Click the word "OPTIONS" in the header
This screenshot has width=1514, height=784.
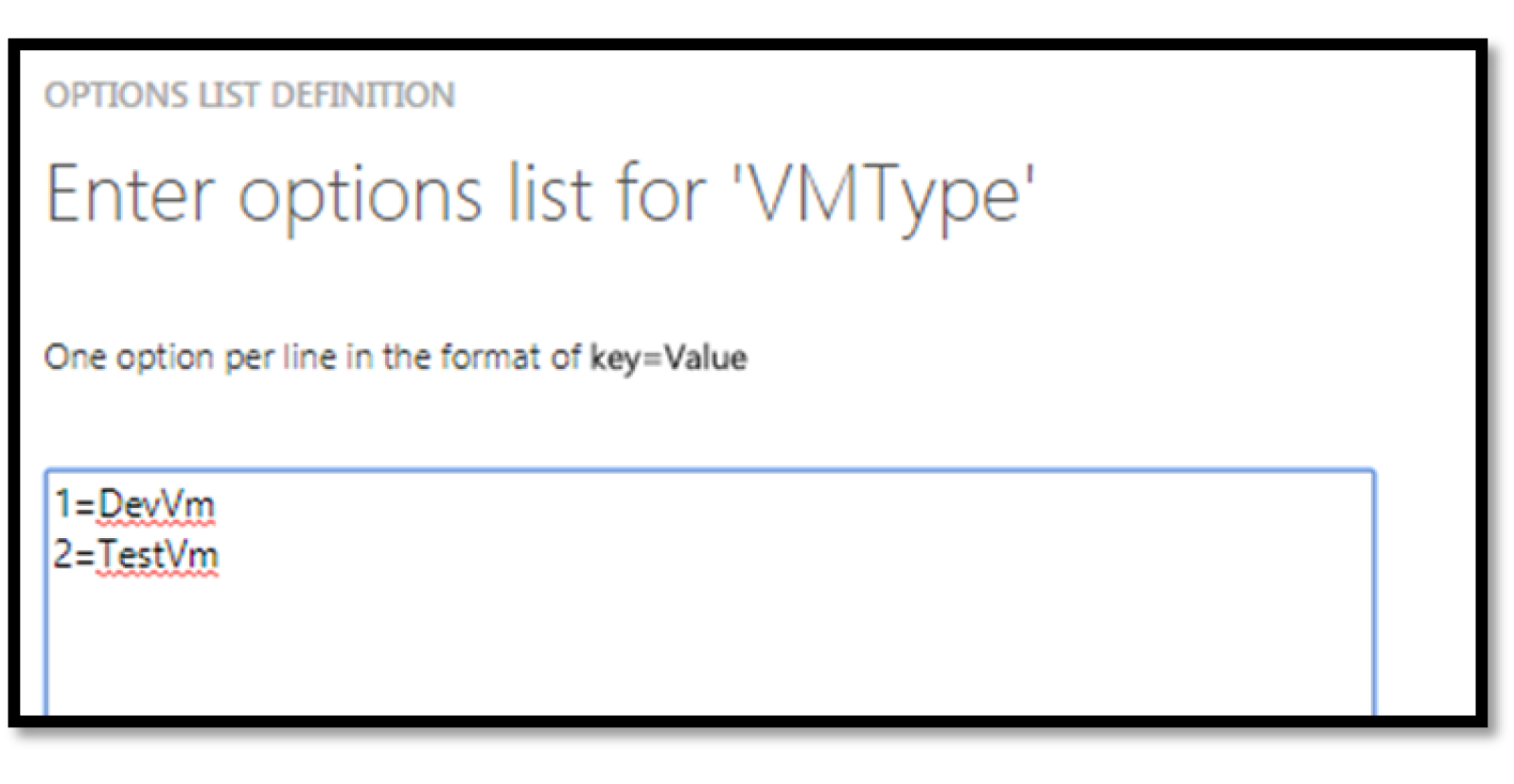click(115, 96)
